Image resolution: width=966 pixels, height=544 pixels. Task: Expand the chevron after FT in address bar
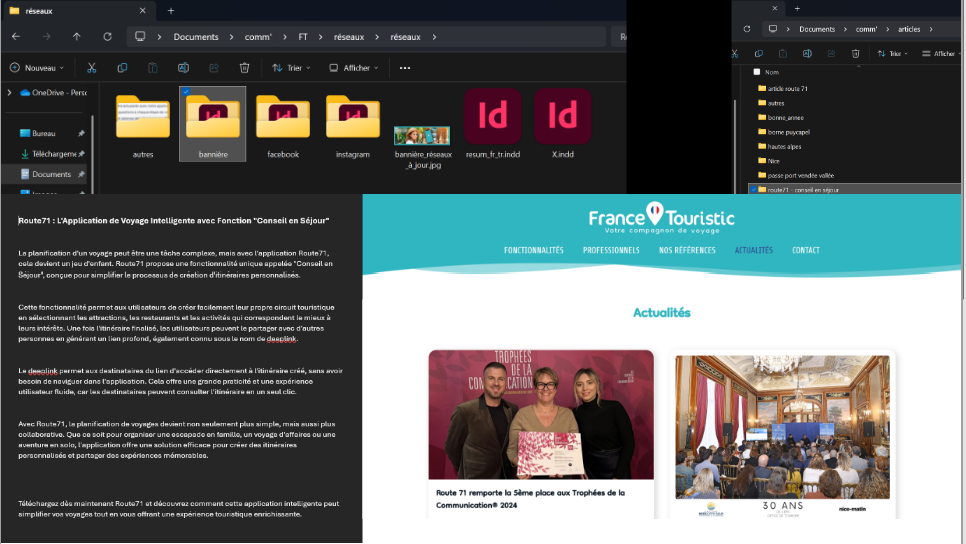pos(320,37)
